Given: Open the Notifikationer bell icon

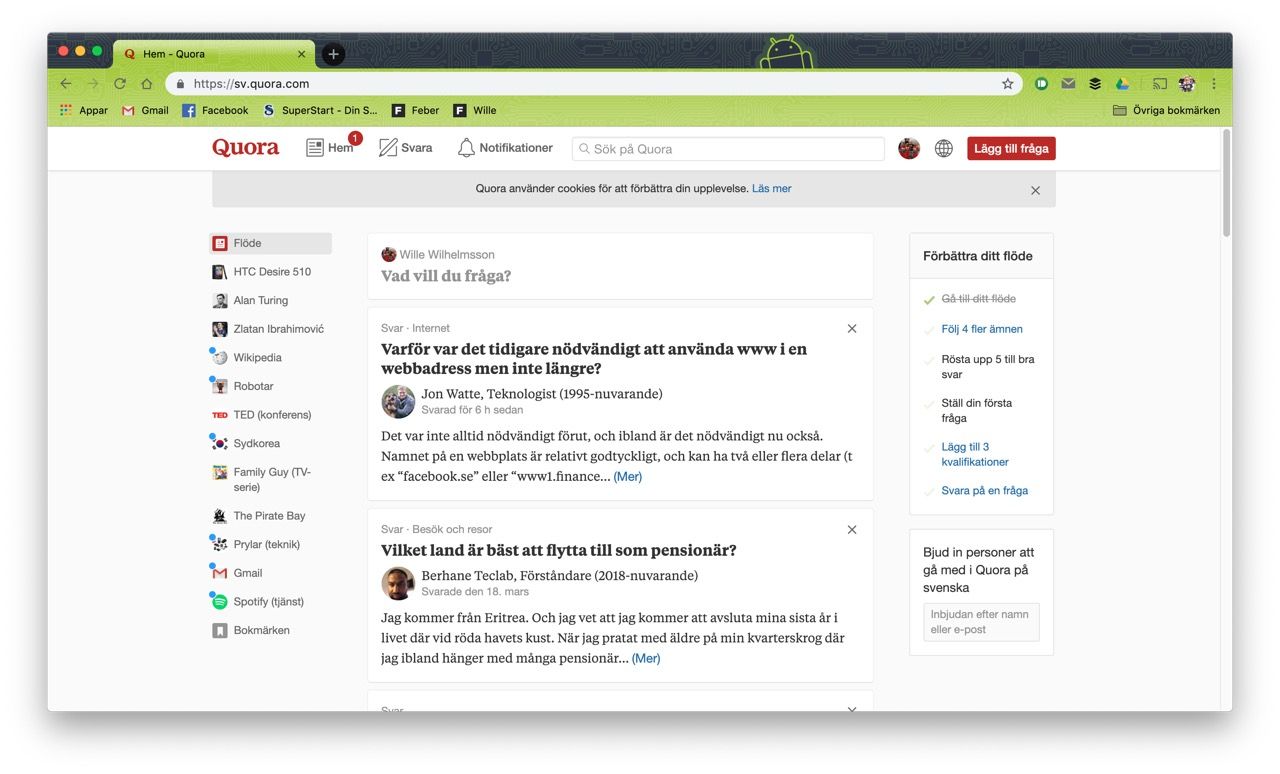Looking at the screenshot, I should tap(466, 148).
